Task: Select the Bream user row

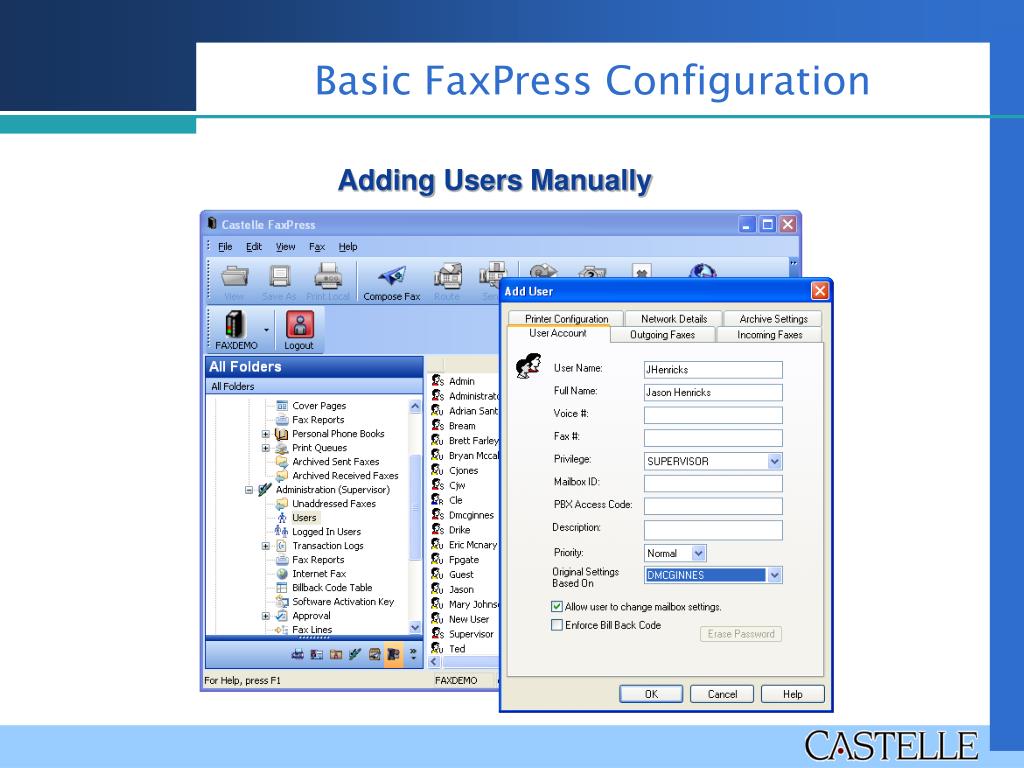Action: point(462,426)
